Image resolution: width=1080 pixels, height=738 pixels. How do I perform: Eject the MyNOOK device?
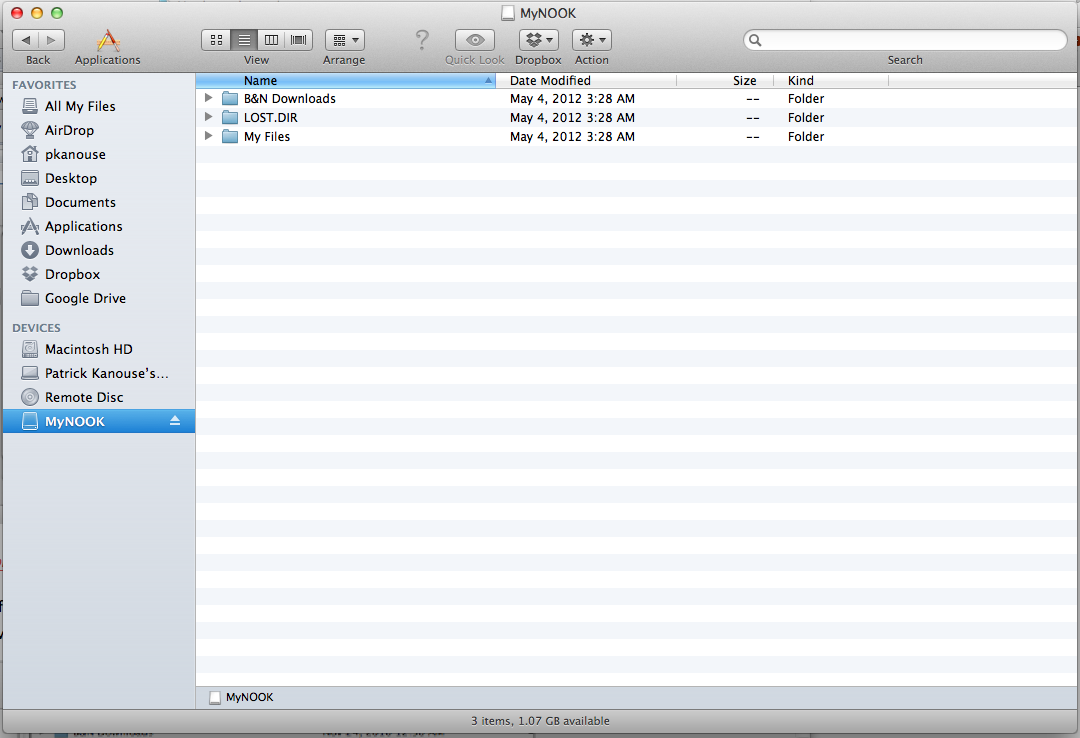pyautogui.click(x=175, y=421)
